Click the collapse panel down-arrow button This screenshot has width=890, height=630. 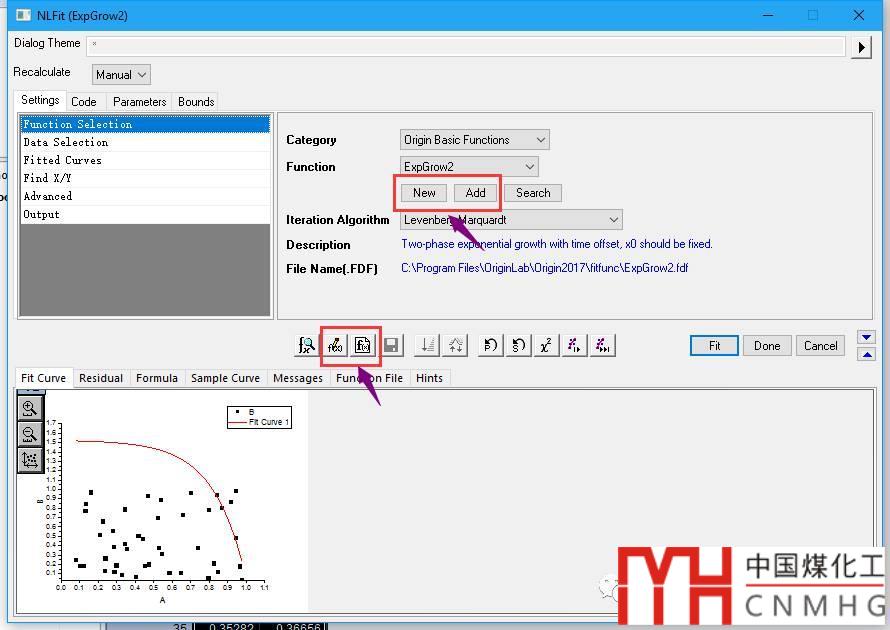pos(866,338)
